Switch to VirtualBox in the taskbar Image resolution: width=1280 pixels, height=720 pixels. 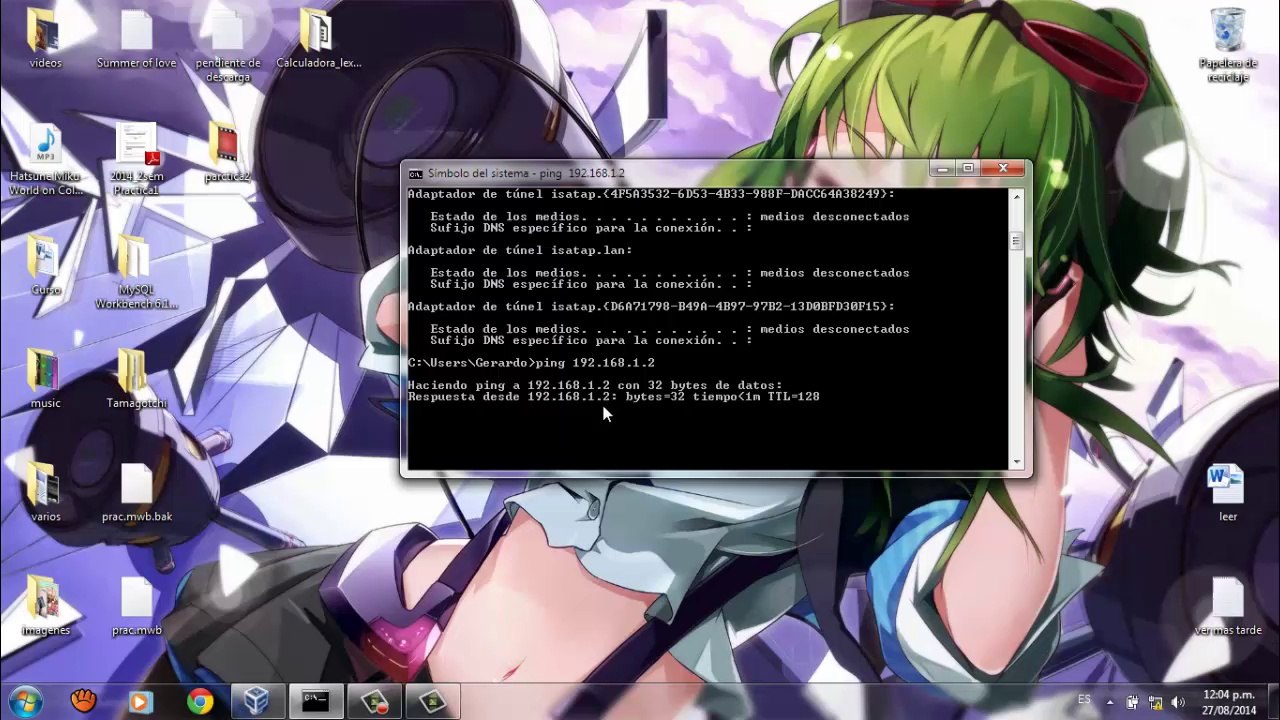(x=258, y=701)
